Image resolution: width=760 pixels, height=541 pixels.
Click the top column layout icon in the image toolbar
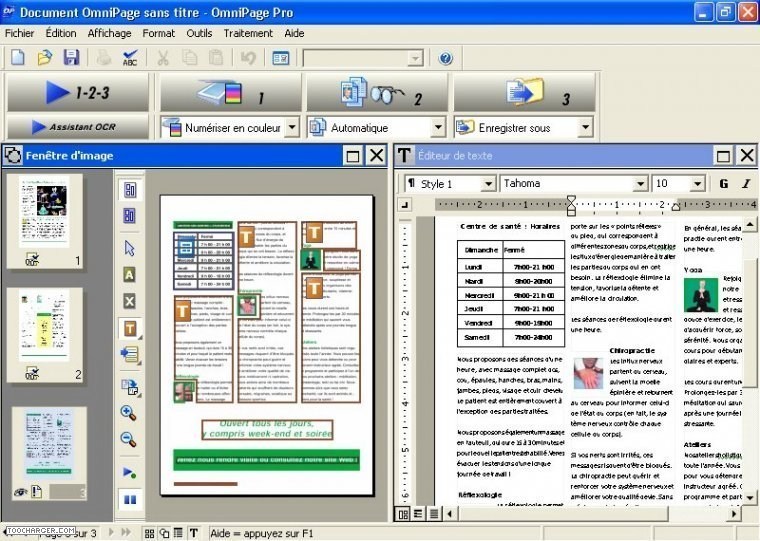click(x=130, y=190)
